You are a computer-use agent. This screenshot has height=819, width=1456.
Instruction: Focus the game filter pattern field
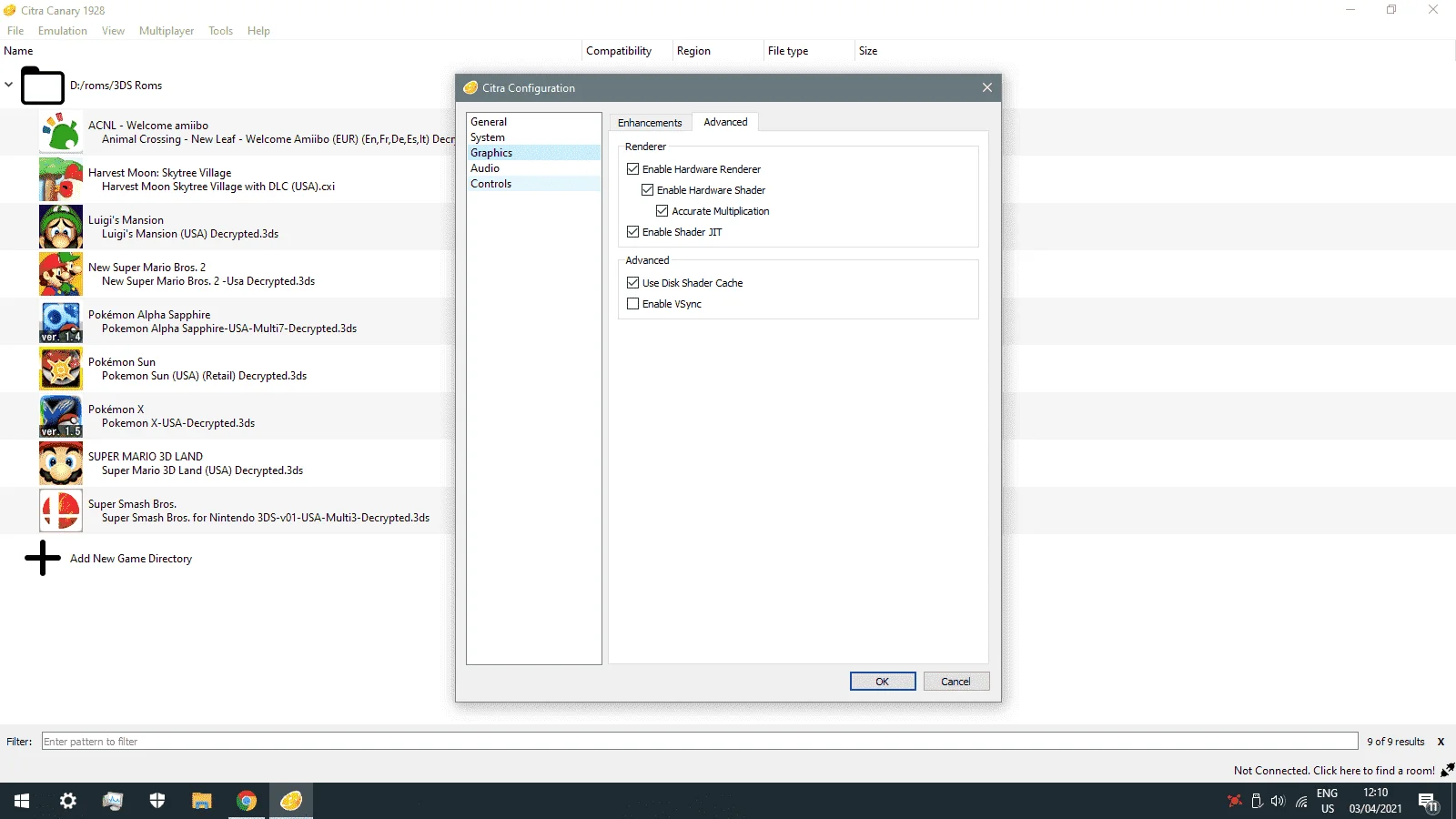point(700,742)
